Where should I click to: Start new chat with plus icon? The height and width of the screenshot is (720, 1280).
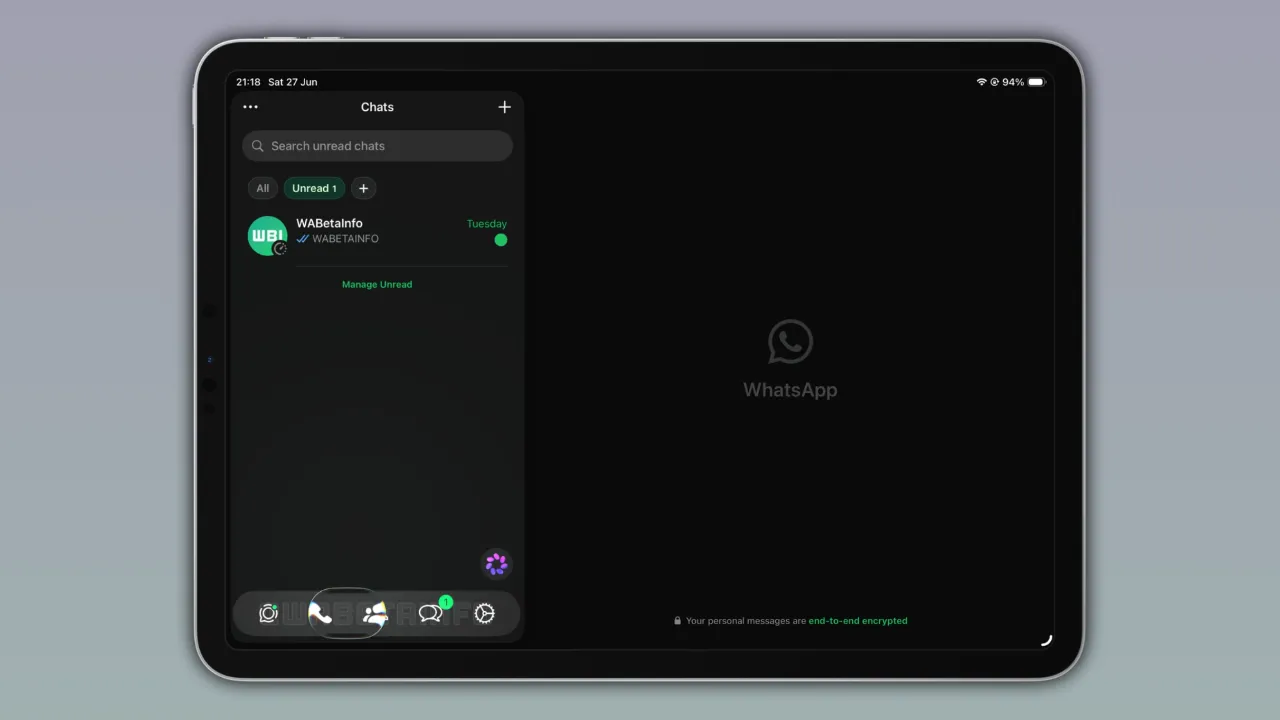504,107
